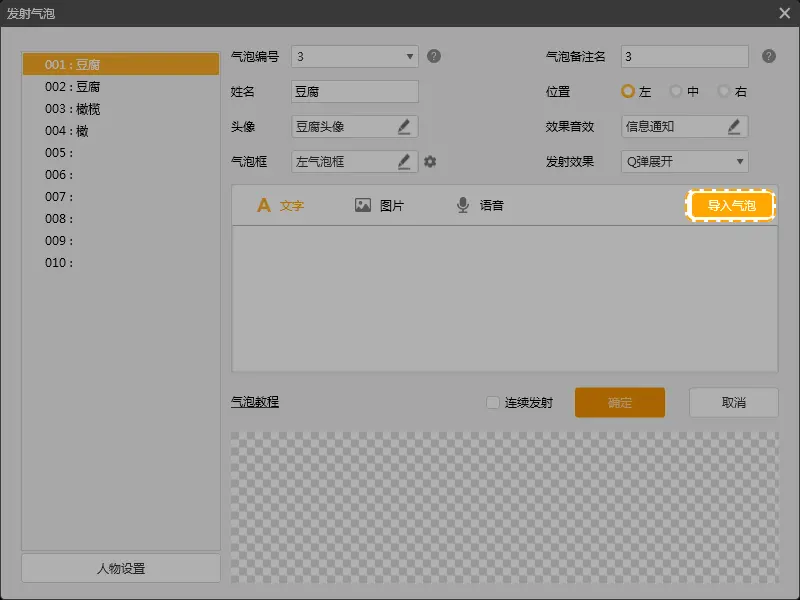The height and width of the screenshot is (600, 800).
Task: Open the gear settings next to 气泡框
Action: coord(430,161)
